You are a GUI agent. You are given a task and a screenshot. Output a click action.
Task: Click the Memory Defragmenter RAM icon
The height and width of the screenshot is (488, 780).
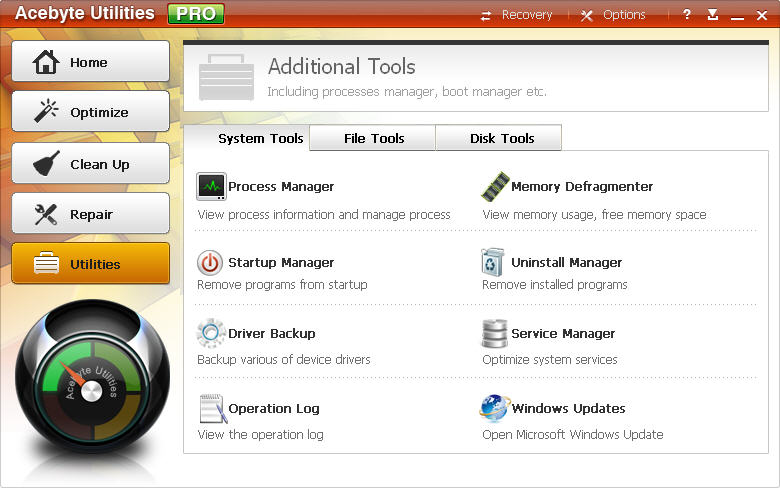point(495,187)
